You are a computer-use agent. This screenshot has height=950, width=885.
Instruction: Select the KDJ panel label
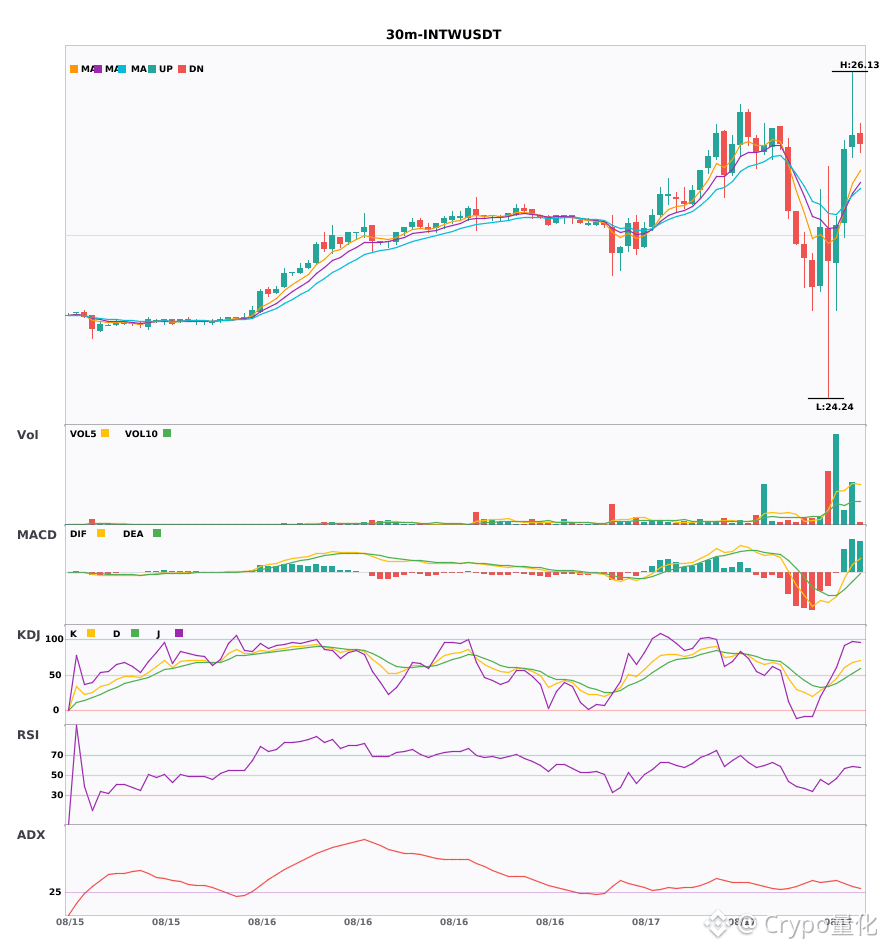(28, 635)
